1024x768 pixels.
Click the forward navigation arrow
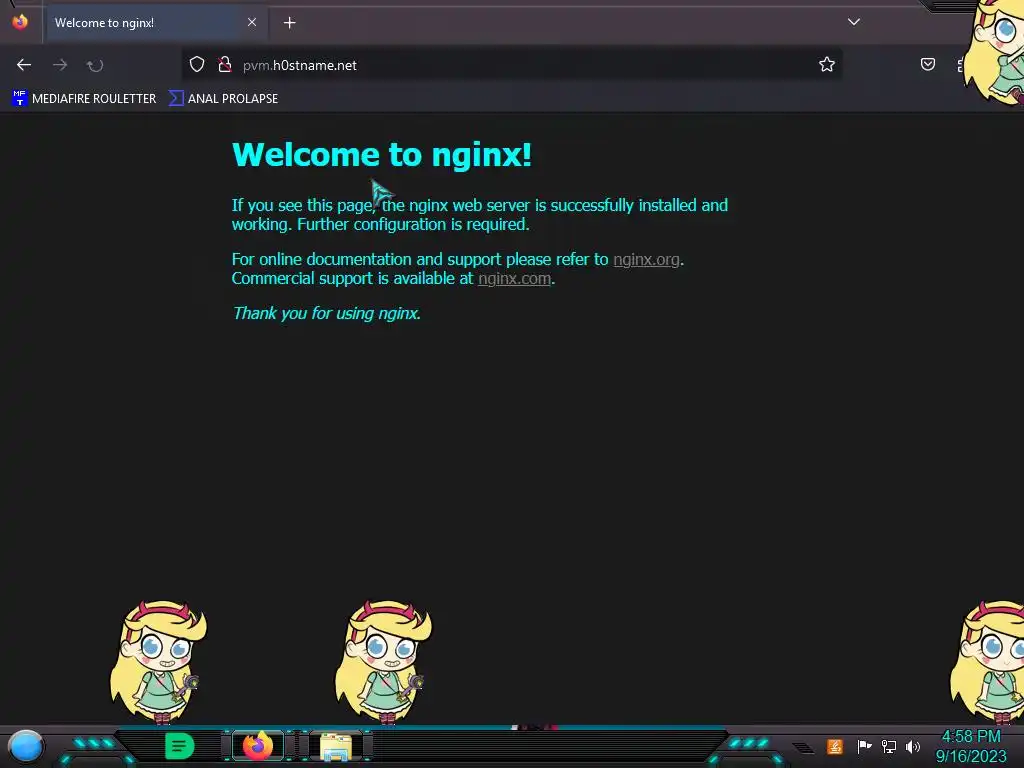click(60, 65)
